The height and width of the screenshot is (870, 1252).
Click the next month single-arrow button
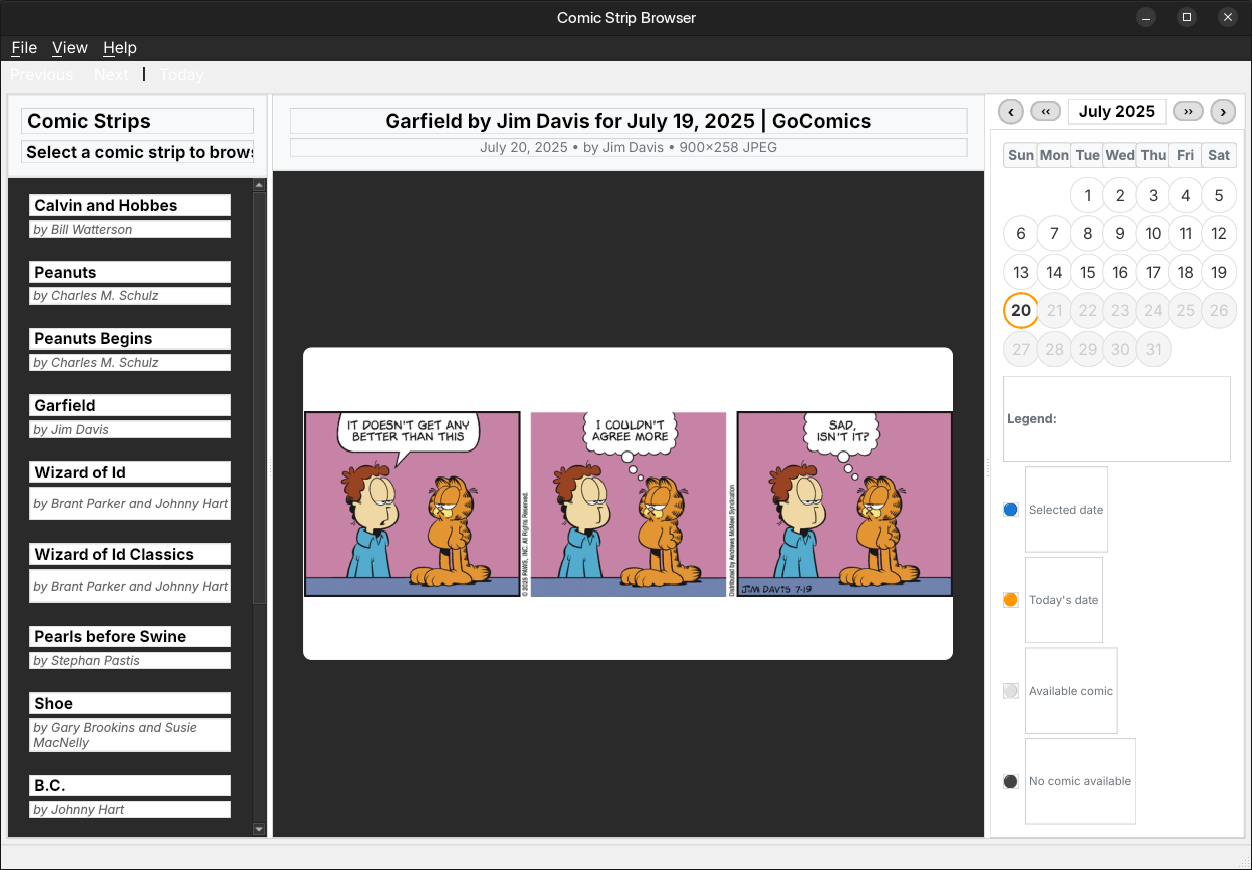(x=1223, y=112)
